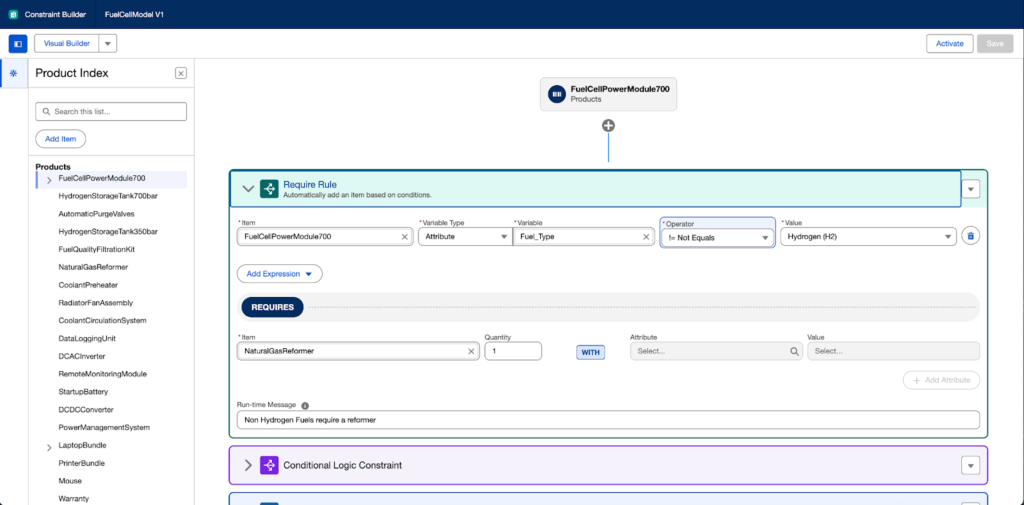Screen dimensions: 1024x505
Task: Open the Variable Type dropdown
Action: (464, 237)
